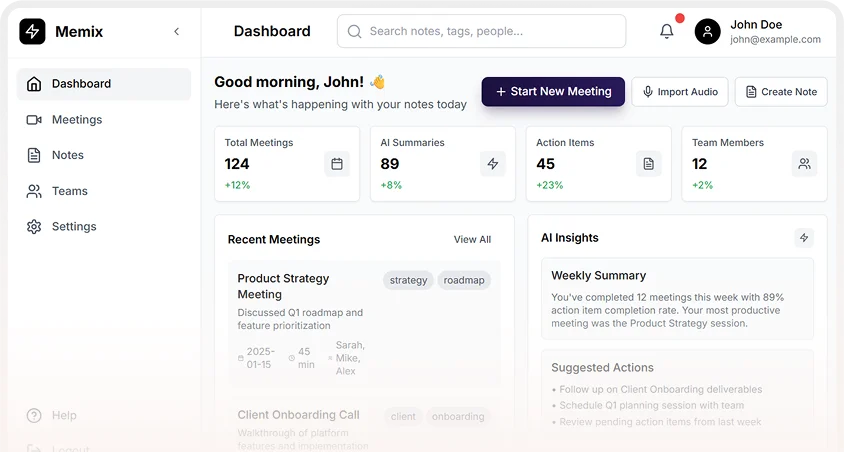The height and width of the screenshot is (452, 844).
Task: Click the calendar icon in Total Meetings card
Action: [x=337, y=164]
